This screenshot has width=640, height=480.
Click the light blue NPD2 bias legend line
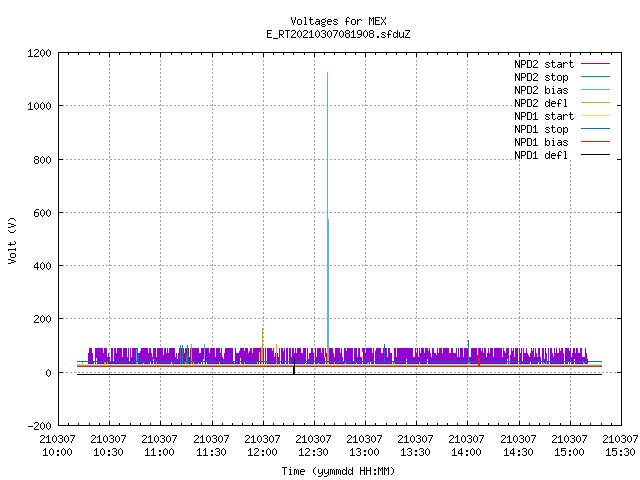[x=595, y=90]
